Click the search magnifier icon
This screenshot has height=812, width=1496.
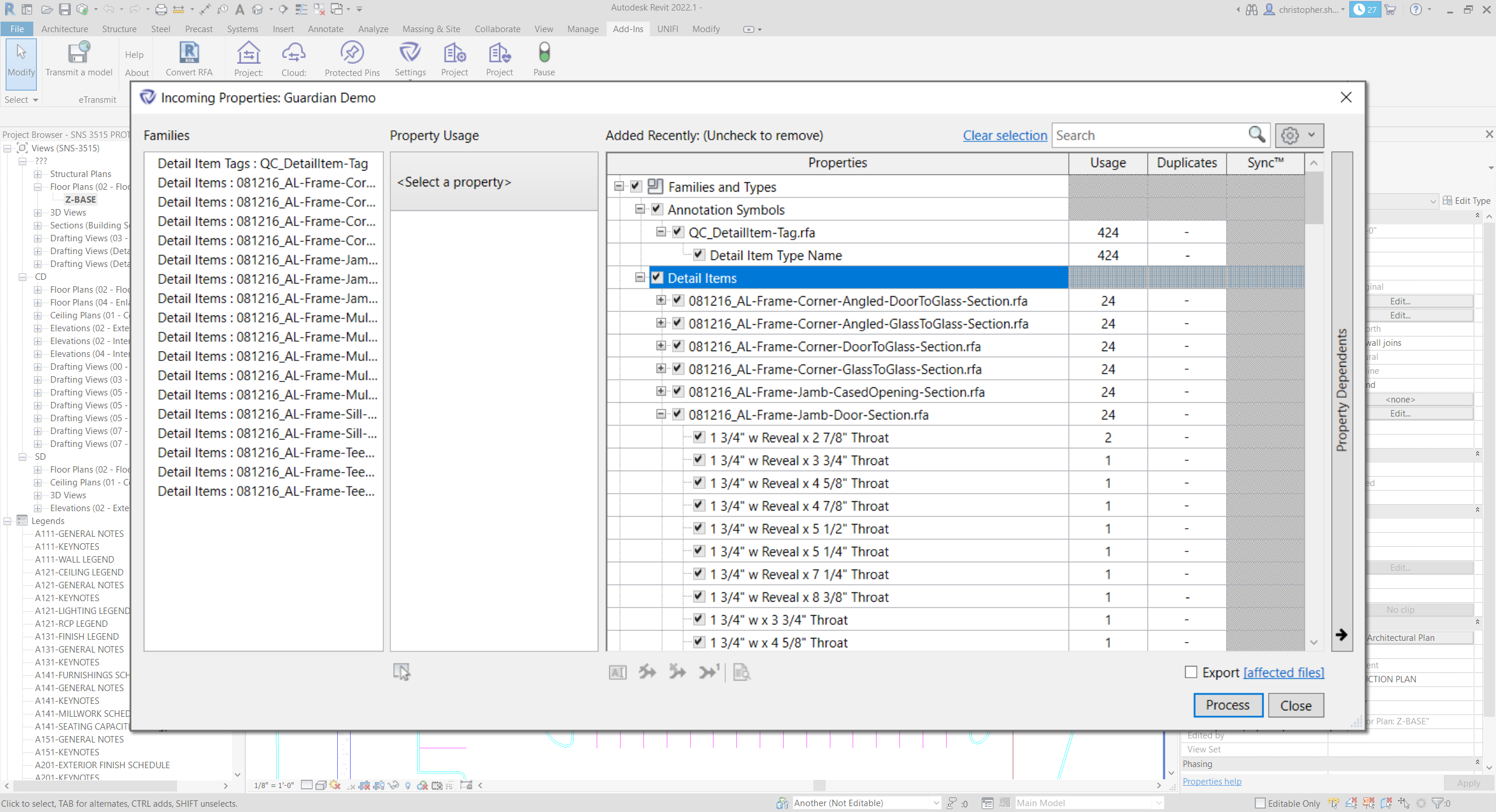(x=1256, y=135)
